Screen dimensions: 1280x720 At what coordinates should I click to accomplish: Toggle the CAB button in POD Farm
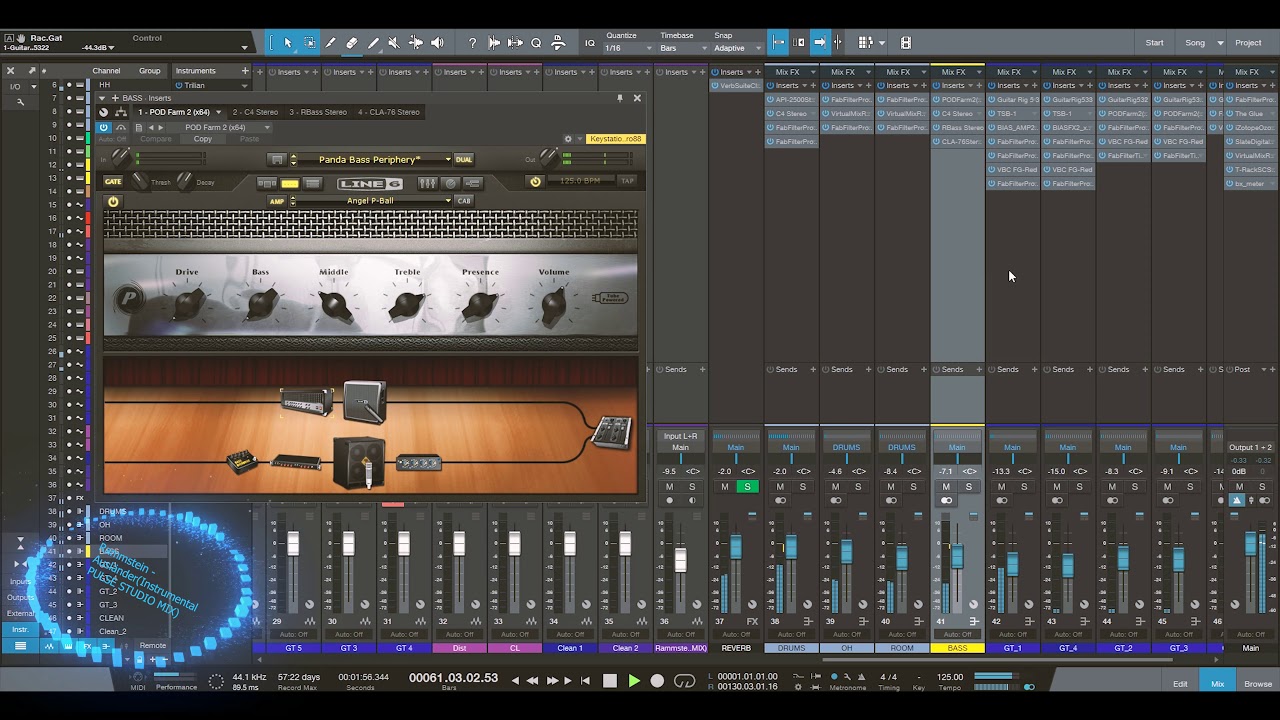pyautogui.click(x=464, y=201)
